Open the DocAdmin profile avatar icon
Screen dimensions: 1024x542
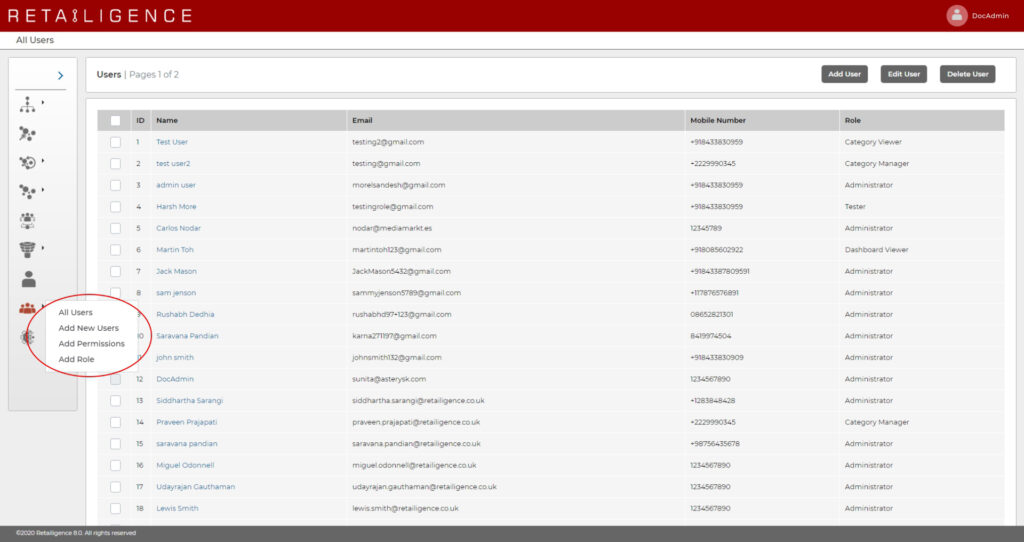957,15
